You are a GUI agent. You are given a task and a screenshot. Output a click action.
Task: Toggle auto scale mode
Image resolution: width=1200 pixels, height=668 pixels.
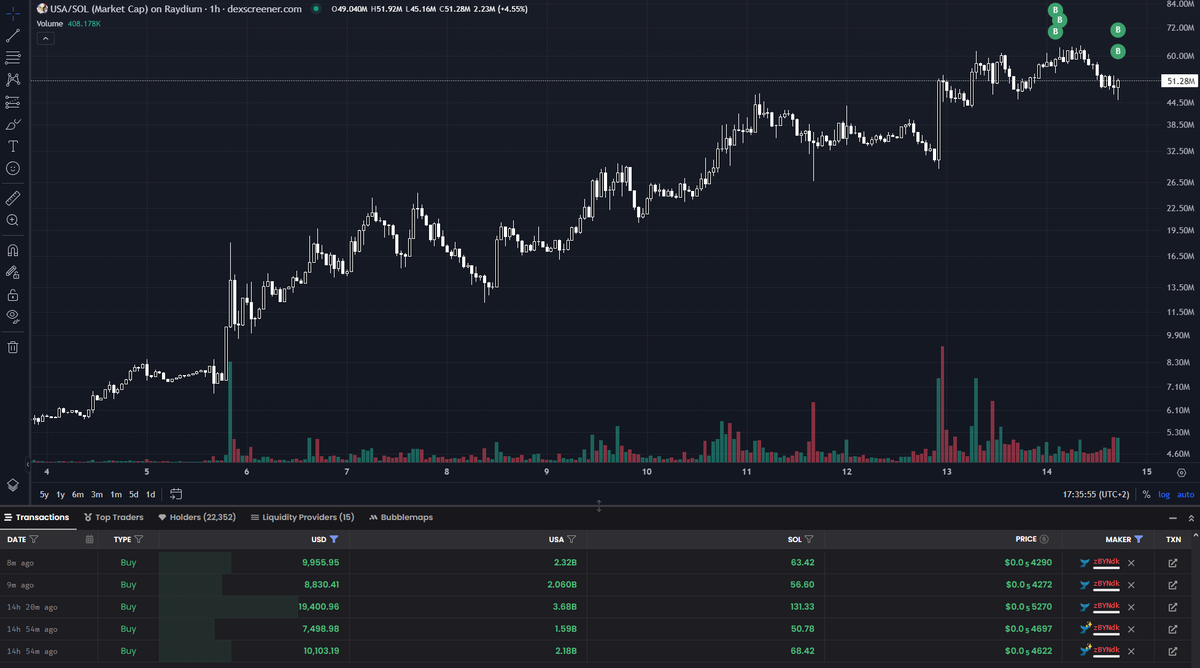point(1186,495)
